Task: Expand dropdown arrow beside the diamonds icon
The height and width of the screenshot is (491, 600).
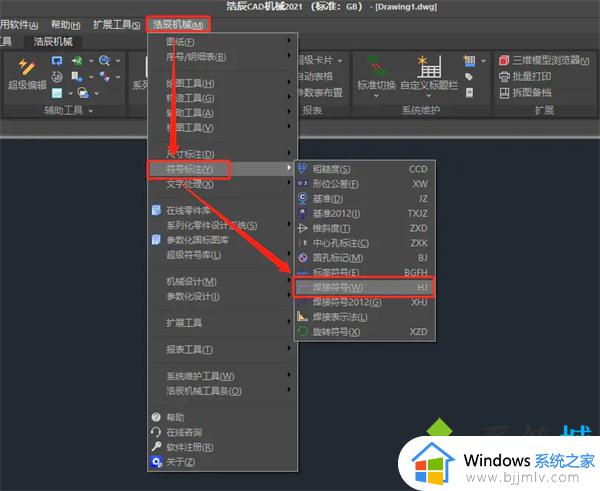Action: (118, 77)
